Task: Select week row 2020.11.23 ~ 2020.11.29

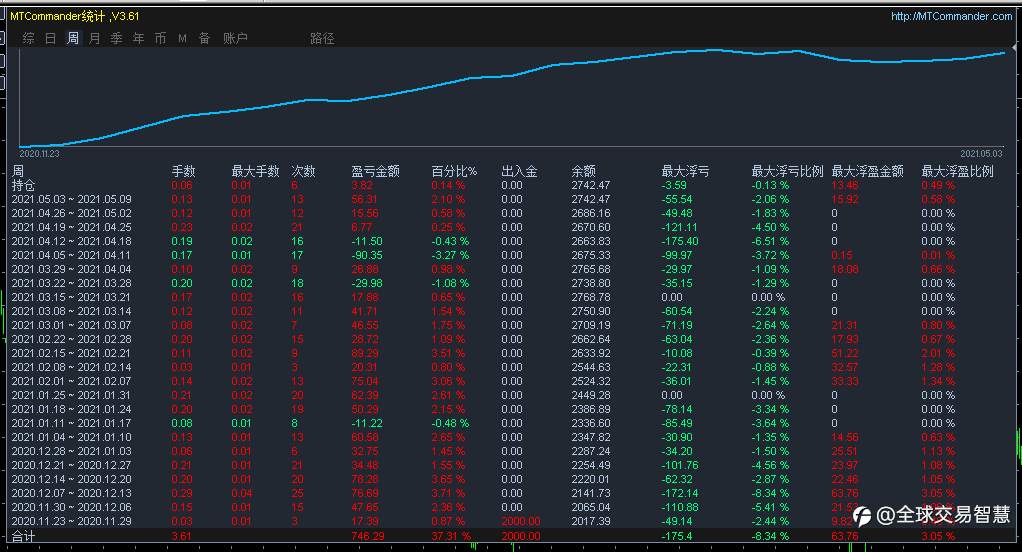Action: (x=72, y=521)
